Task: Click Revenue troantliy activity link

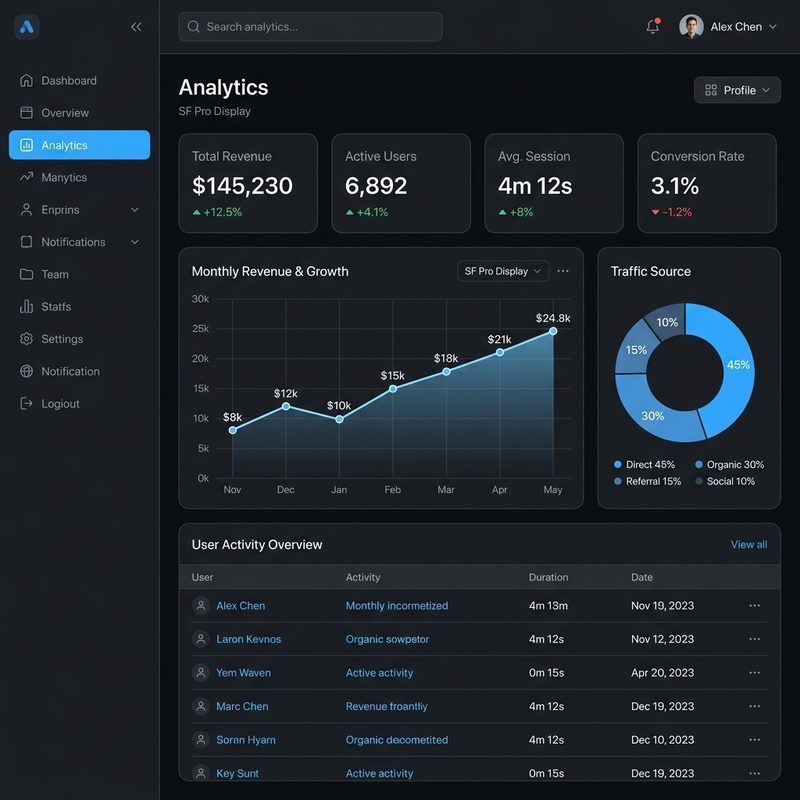Action: tap(386, 706)
